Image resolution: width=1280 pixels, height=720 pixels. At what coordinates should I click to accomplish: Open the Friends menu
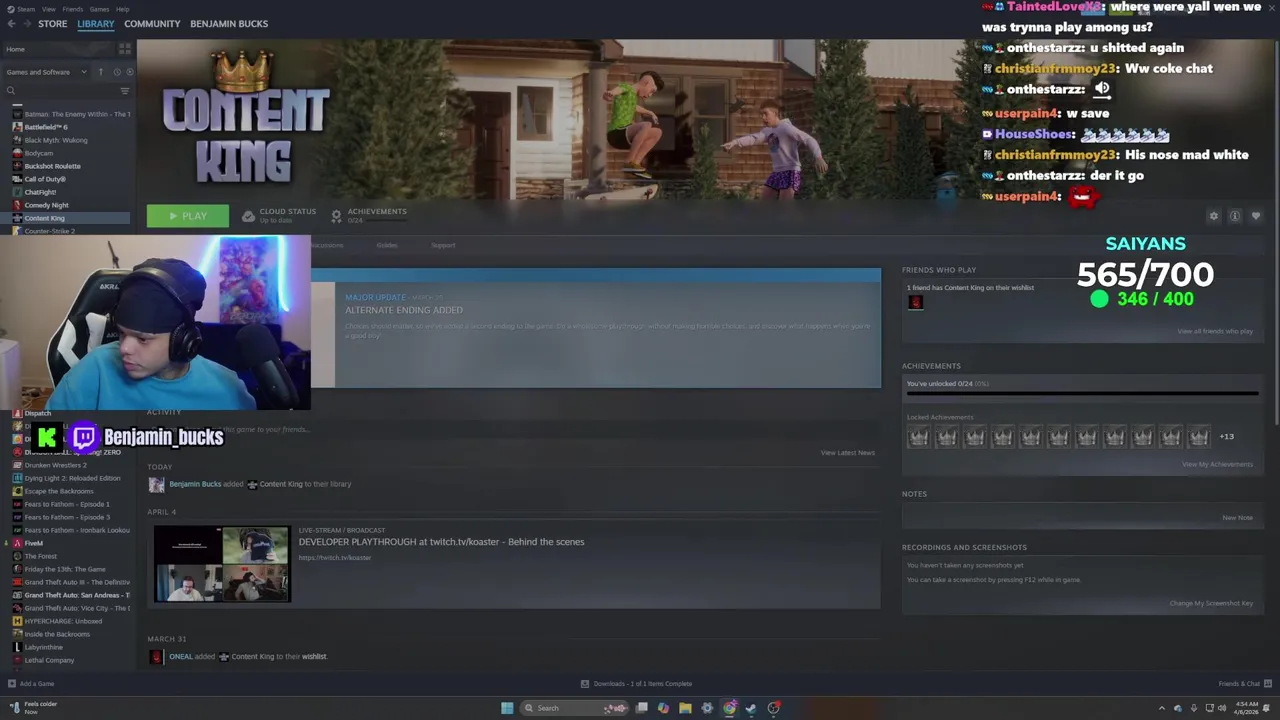[73, 9]
